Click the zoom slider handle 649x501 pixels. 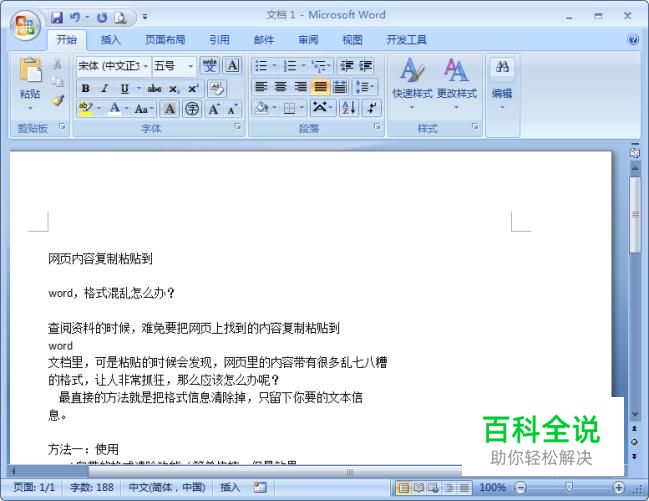pyautogui.click(x=569, y=487)
